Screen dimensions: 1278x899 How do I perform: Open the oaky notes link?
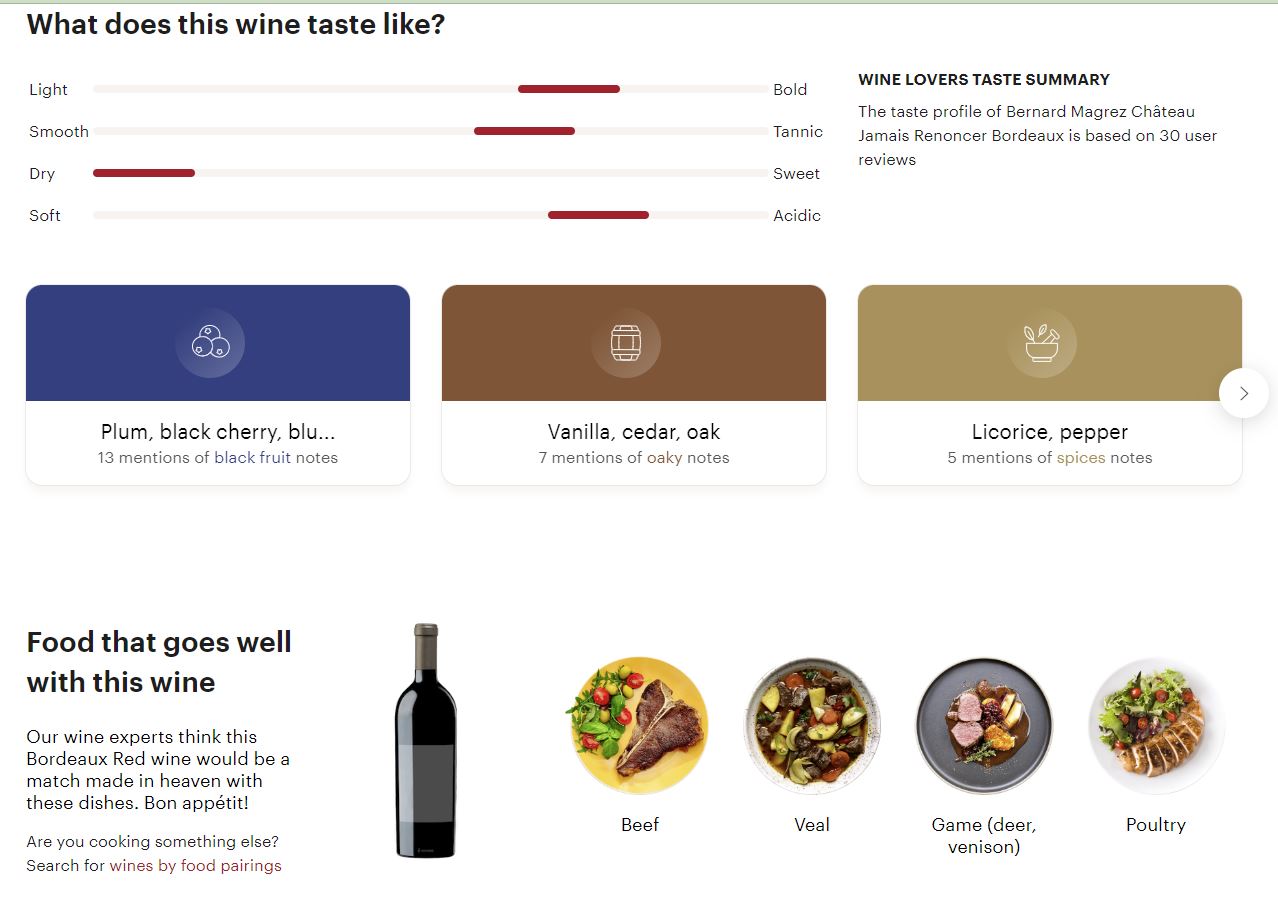[664, 458]
